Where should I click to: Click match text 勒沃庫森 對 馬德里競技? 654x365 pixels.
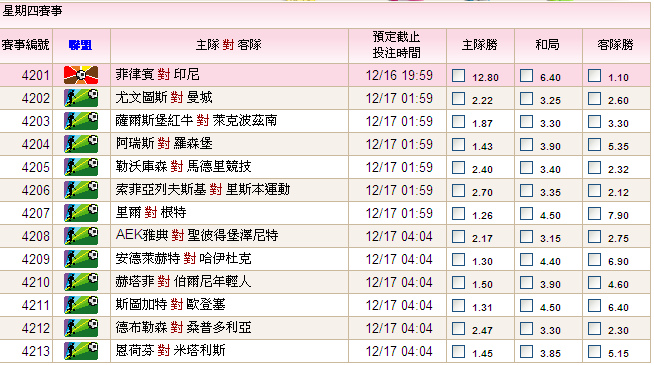tap(184, 166)
